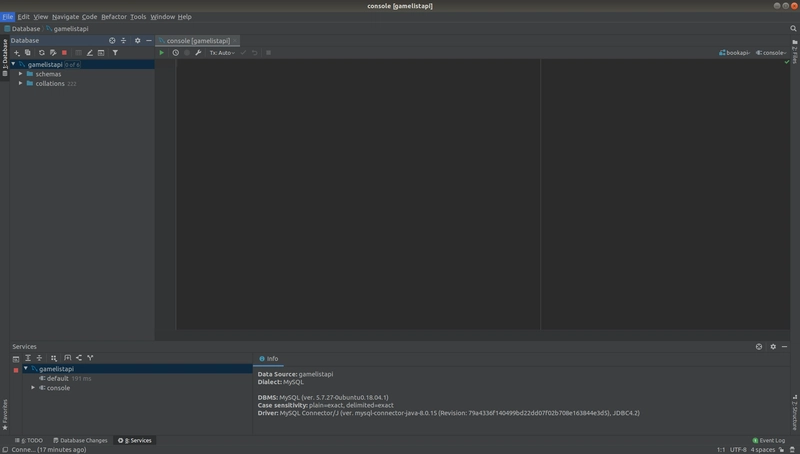
Task: Open Services panel gear settings
Action: [x=773, y=346]
